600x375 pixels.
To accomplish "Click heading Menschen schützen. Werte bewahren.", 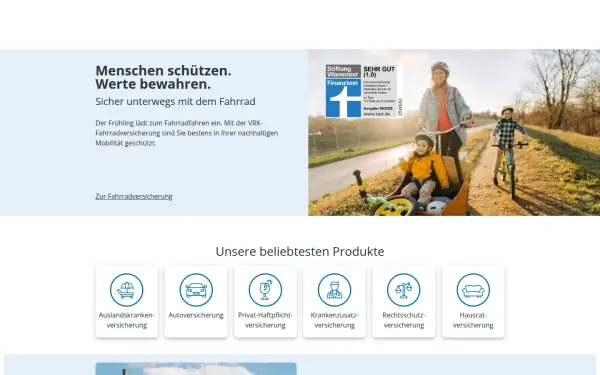I will [x=163, y=77].
